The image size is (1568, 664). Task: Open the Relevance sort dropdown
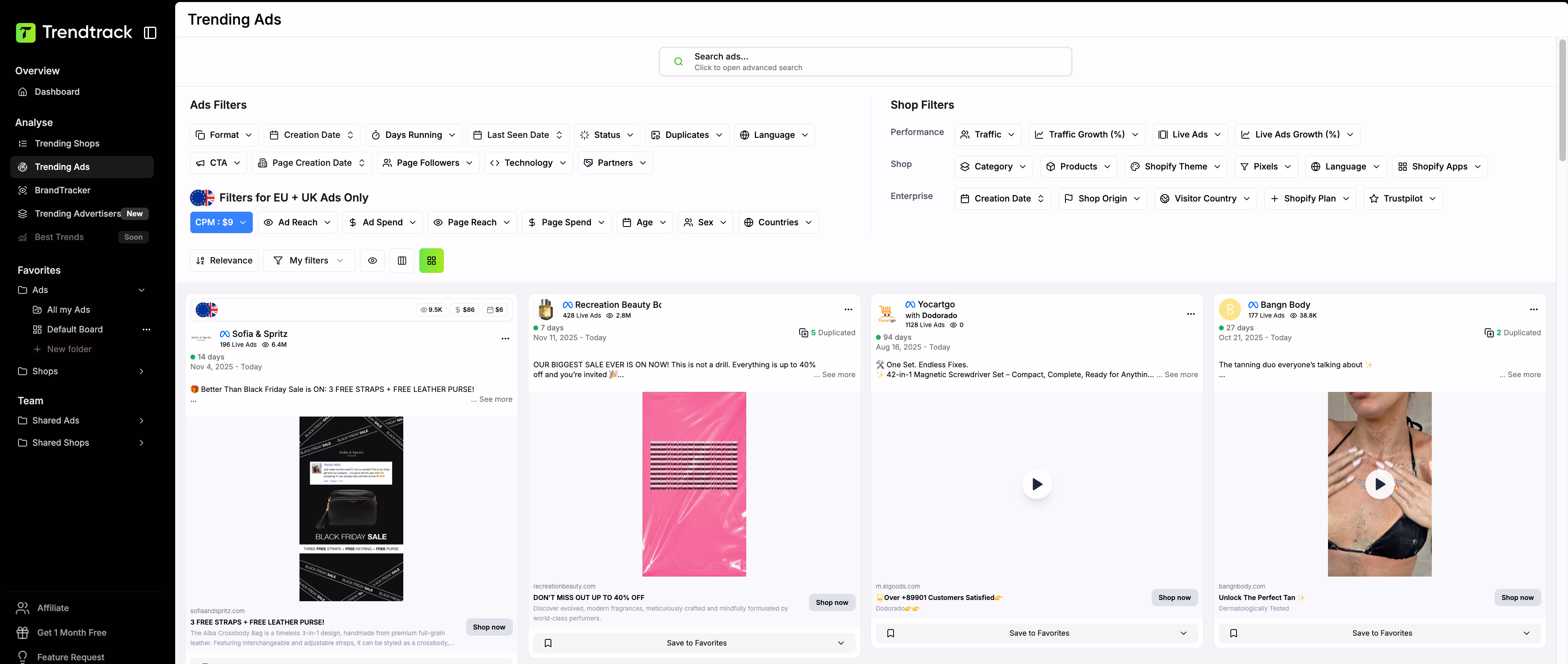[x=224, y=261]
